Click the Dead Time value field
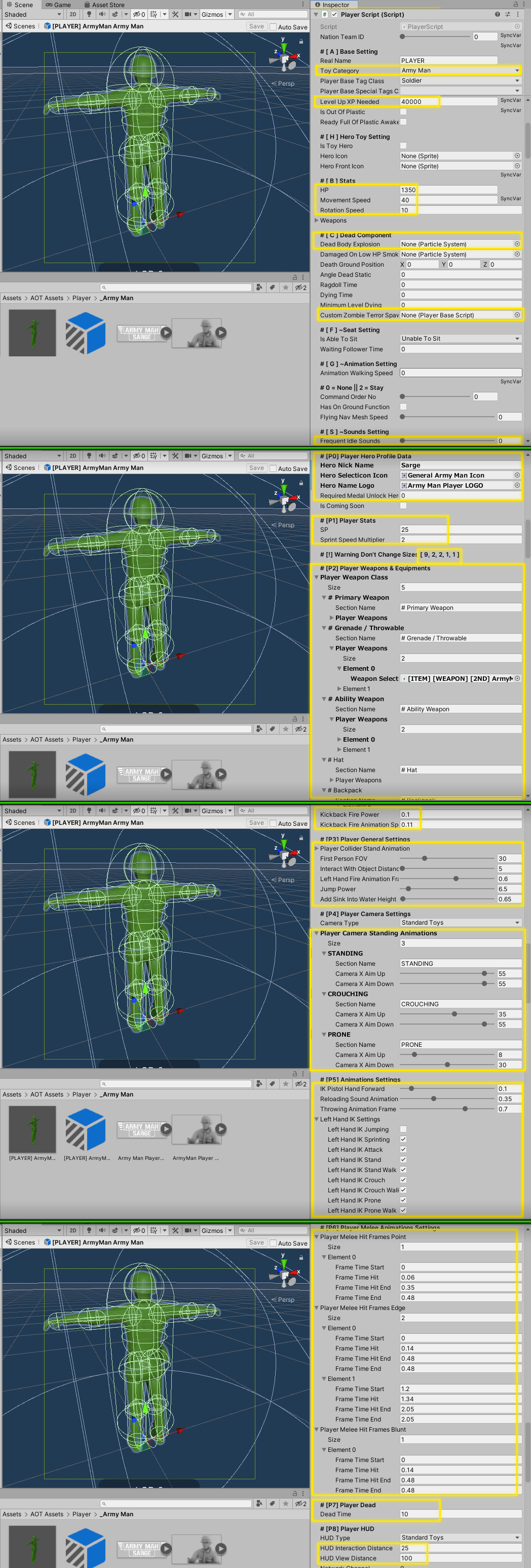 (x=461, y=1514)
